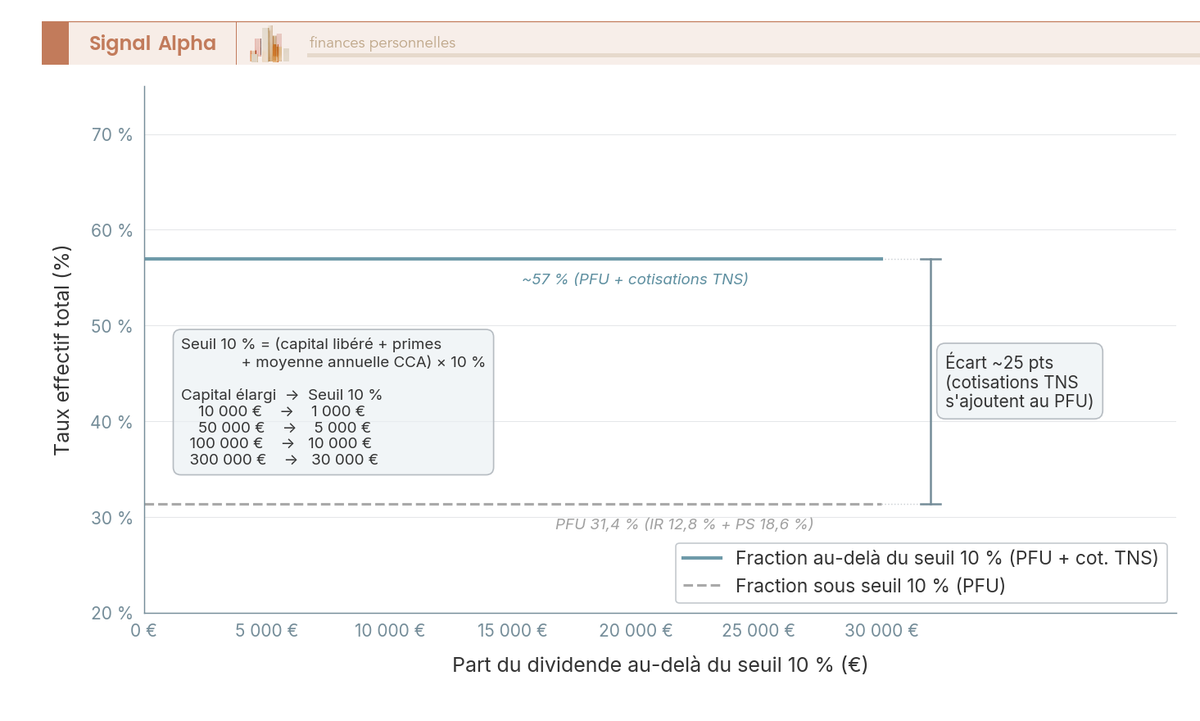Click the dashed line legend entry for PFU only

[842, 586]
